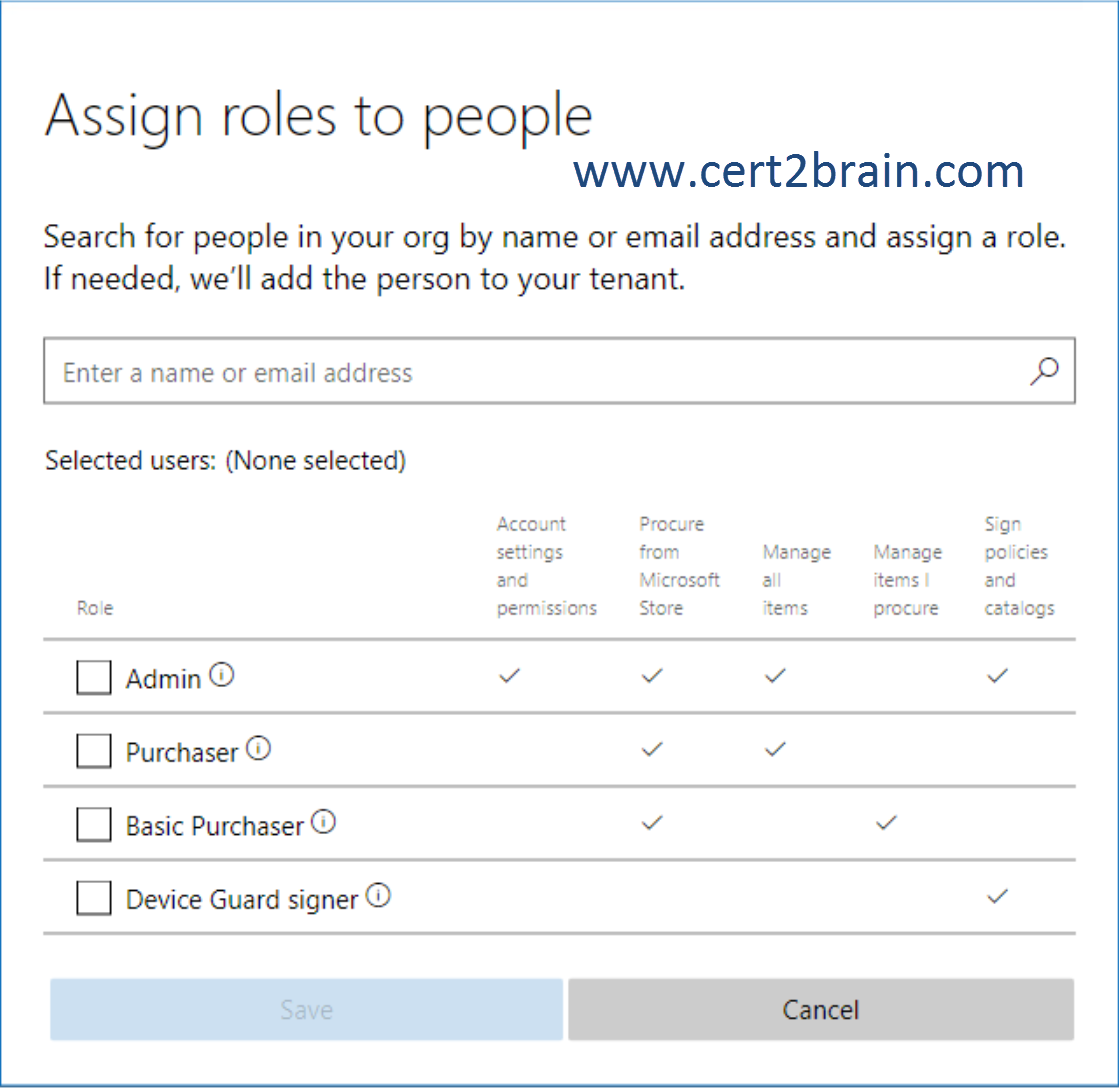
Task: Click the Role column header
Action: tap(95, 608)
